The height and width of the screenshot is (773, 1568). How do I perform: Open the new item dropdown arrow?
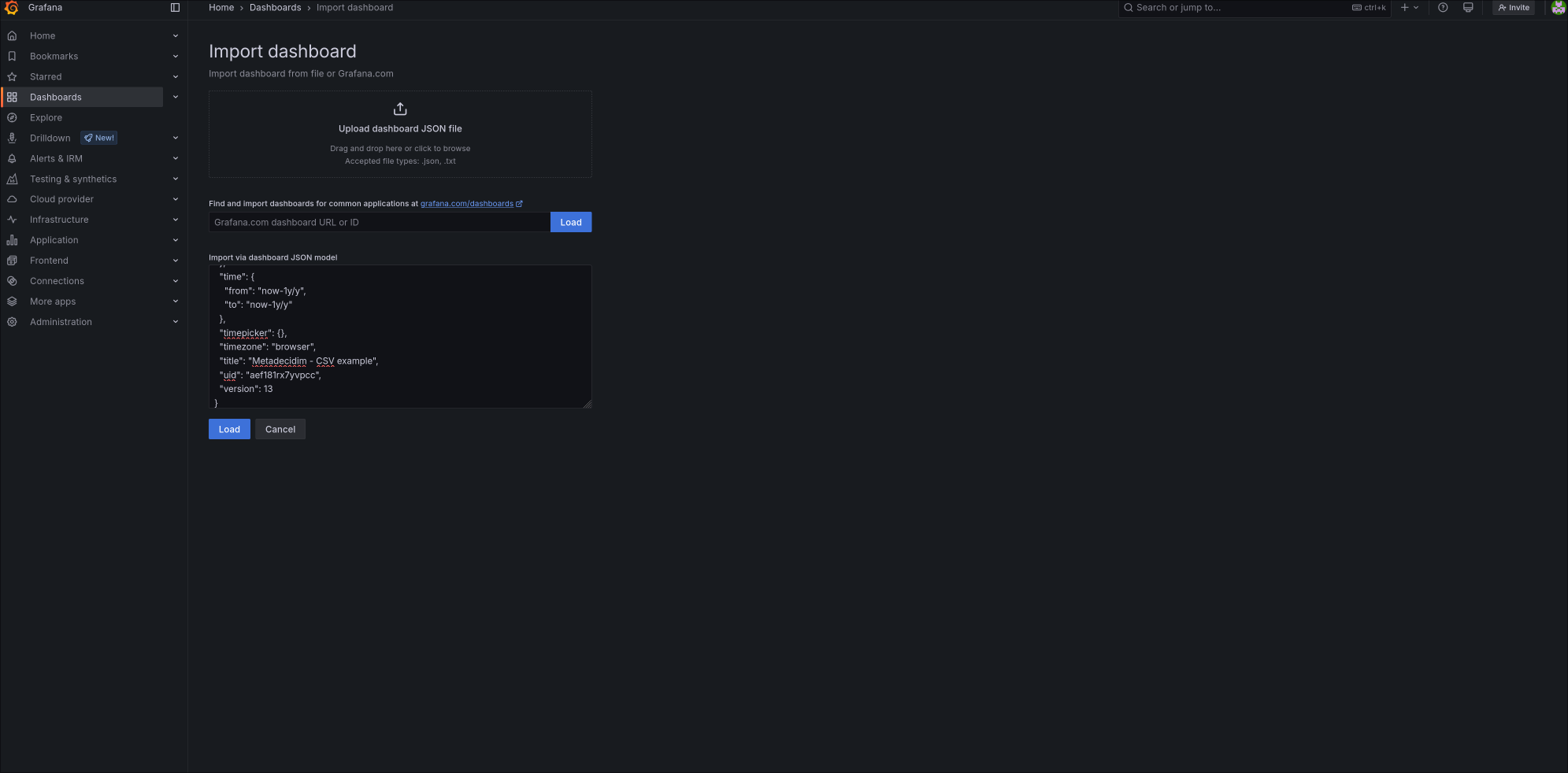coord(1417,7)
